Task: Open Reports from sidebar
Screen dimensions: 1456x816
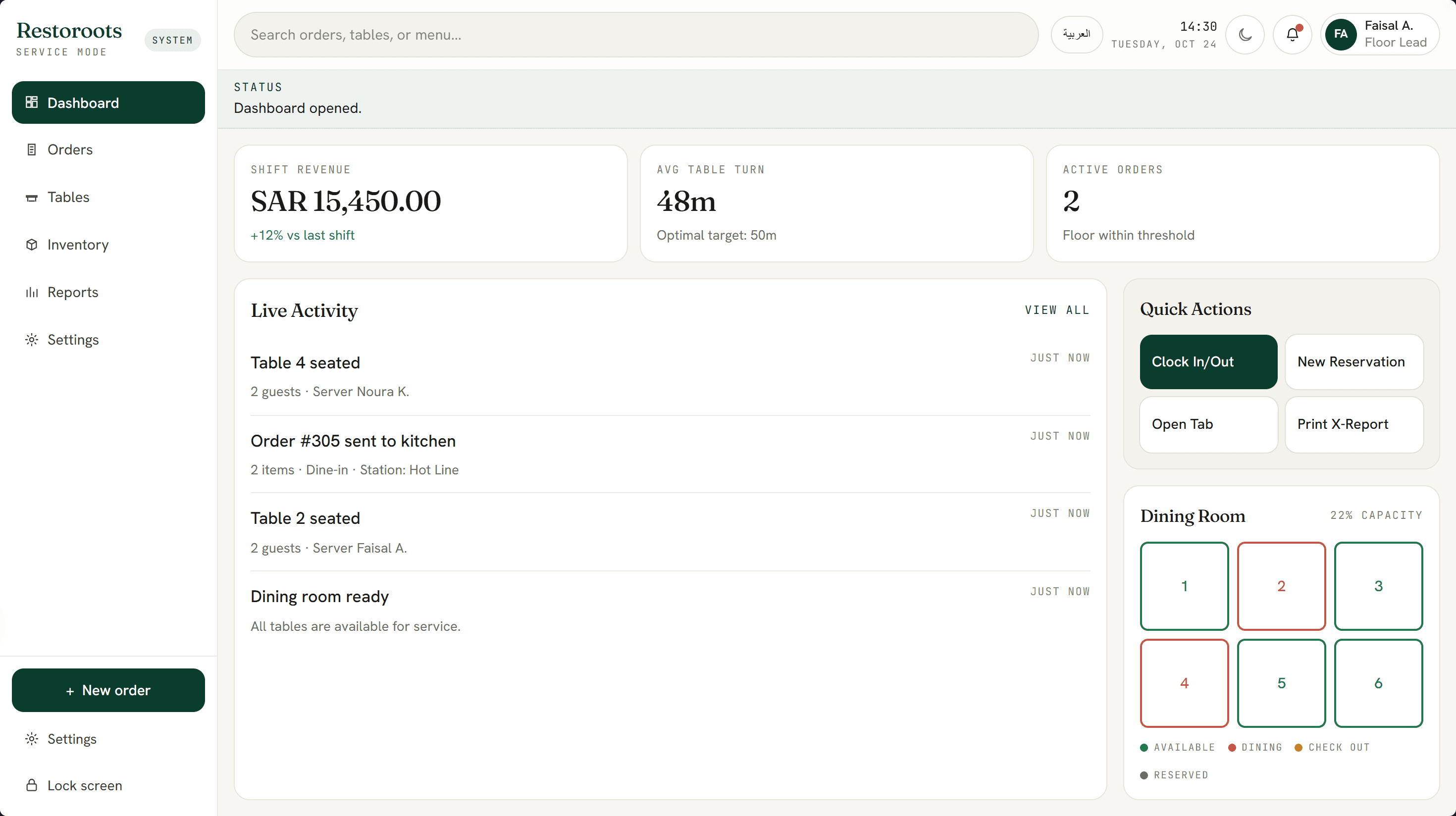Action: pos(108,292)
